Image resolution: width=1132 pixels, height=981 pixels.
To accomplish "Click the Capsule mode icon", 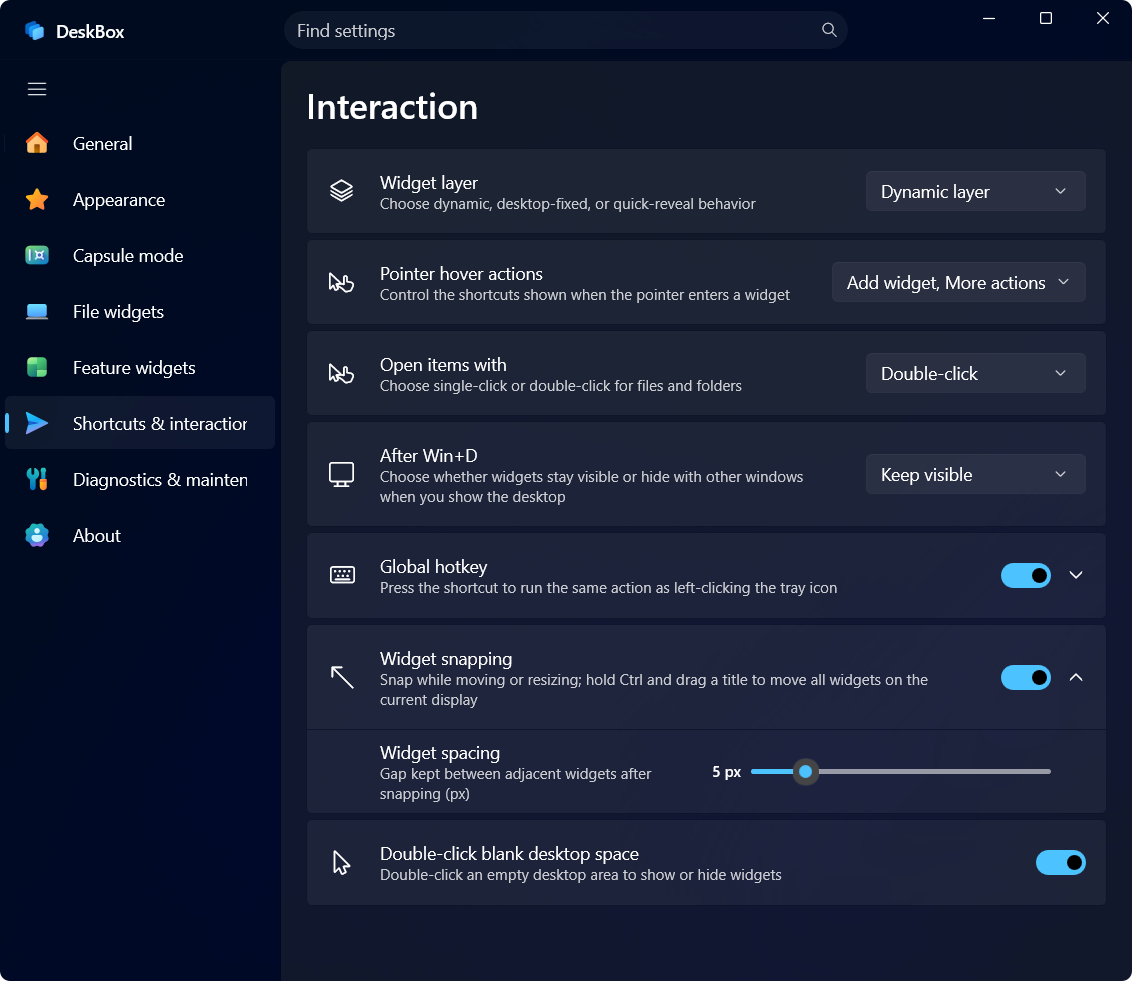I will click(x=37, y=256).
